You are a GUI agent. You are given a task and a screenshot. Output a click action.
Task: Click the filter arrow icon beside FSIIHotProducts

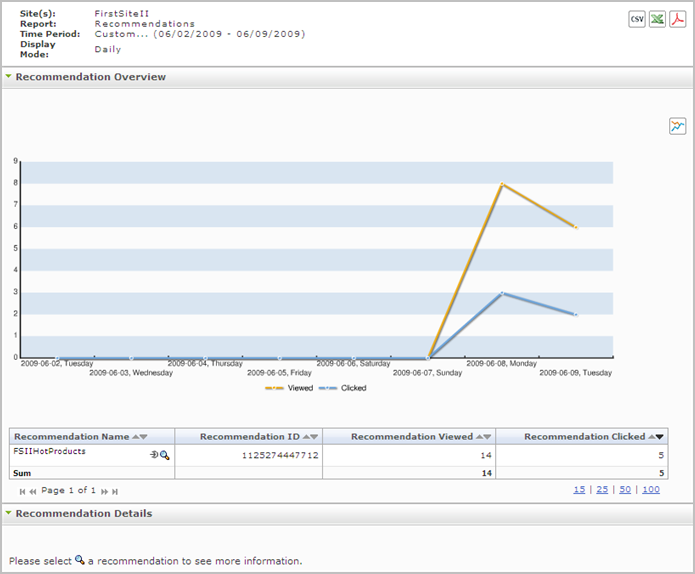tap(154, 455)
